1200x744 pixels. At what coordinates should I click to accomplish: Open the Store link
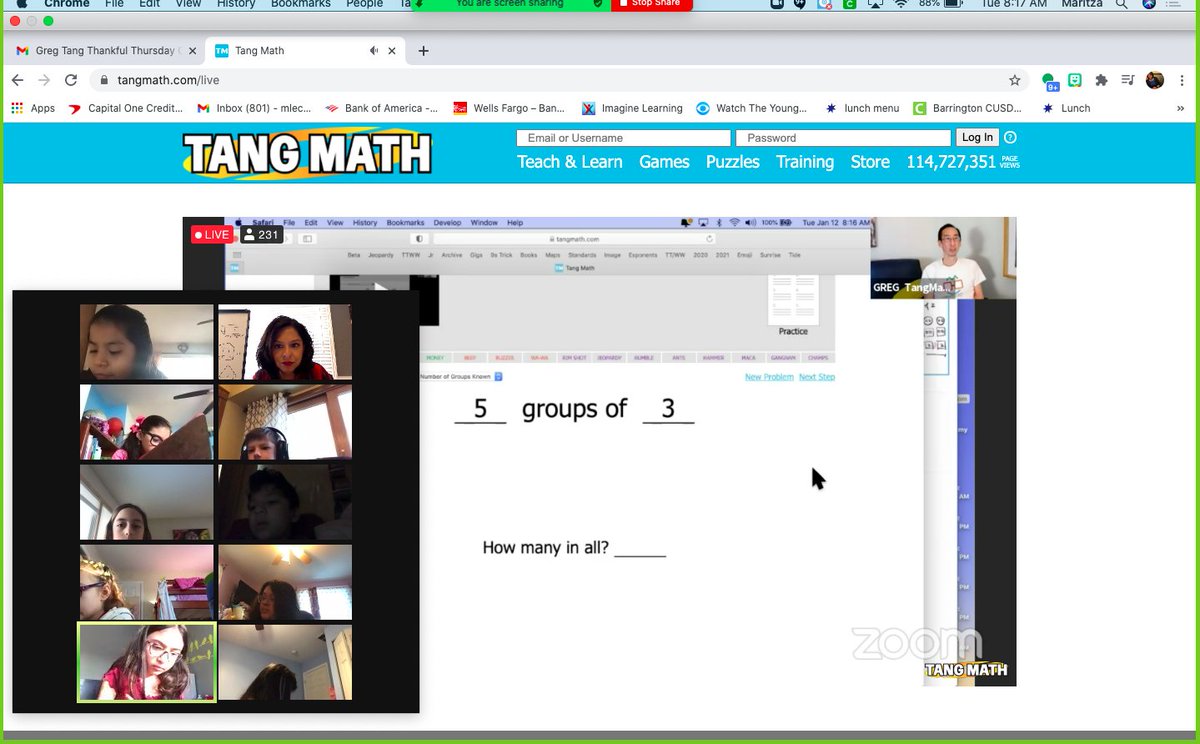pyautogui.click(x=870, y=162)
